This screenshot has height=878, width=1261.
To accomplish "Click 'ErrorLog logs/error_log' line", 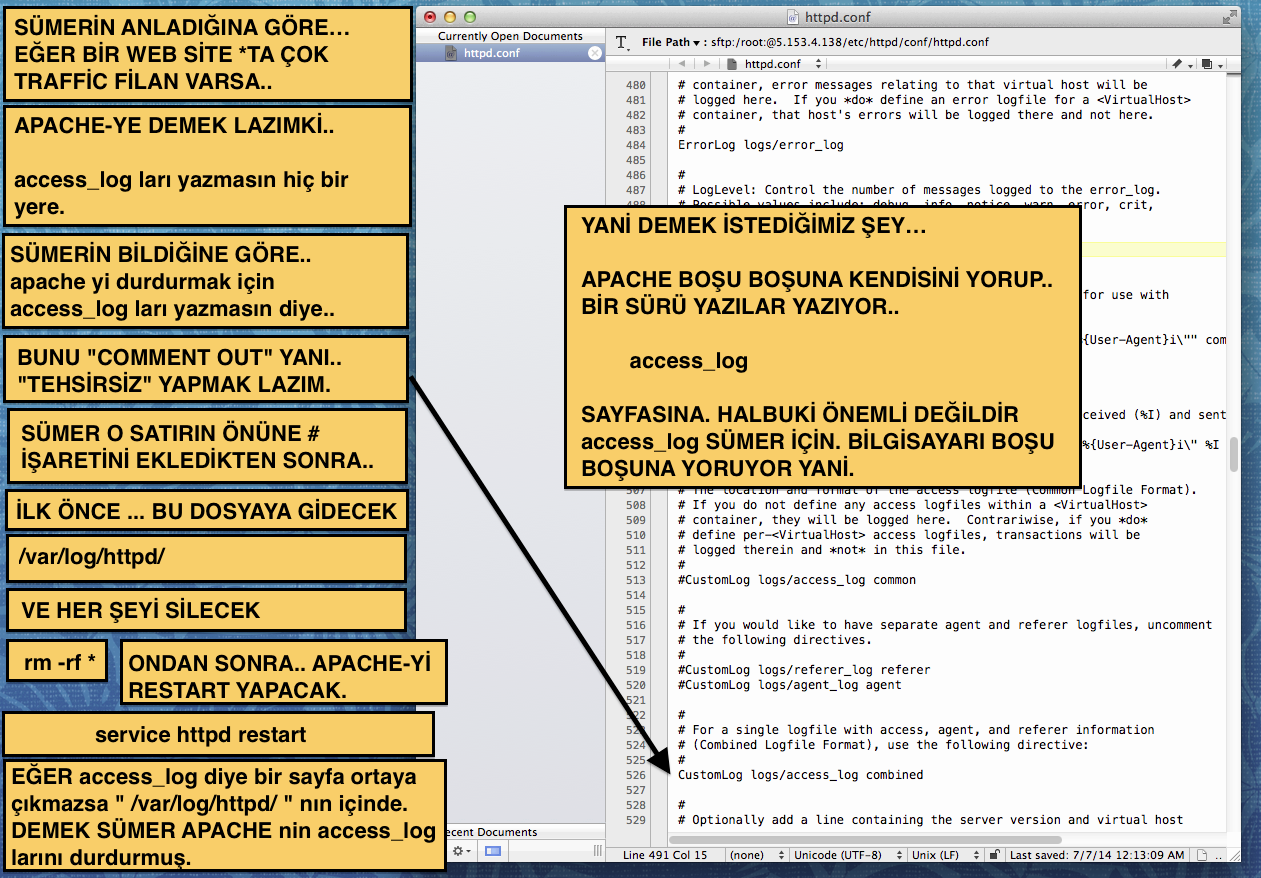I will tap(760, 145).
